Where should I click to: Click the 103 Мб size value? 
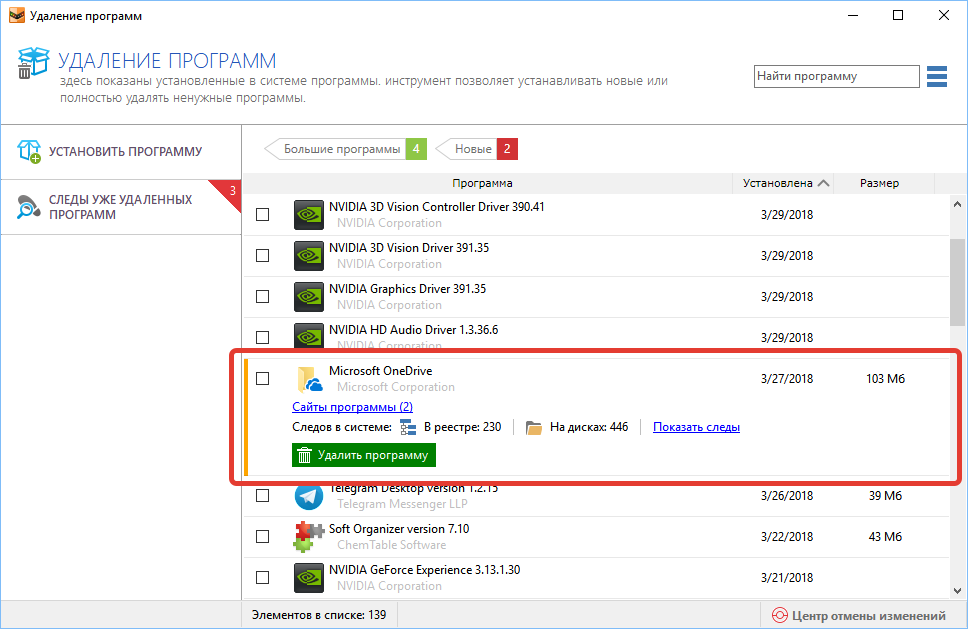point(885,379)
